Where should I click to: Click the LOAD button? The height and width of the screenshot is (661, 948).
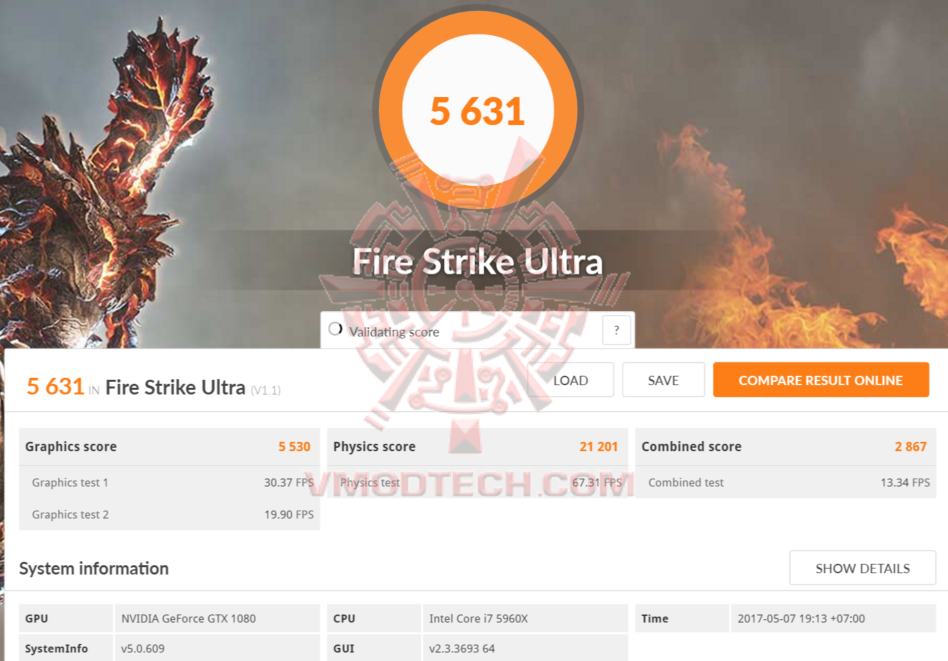click(570, 380)
